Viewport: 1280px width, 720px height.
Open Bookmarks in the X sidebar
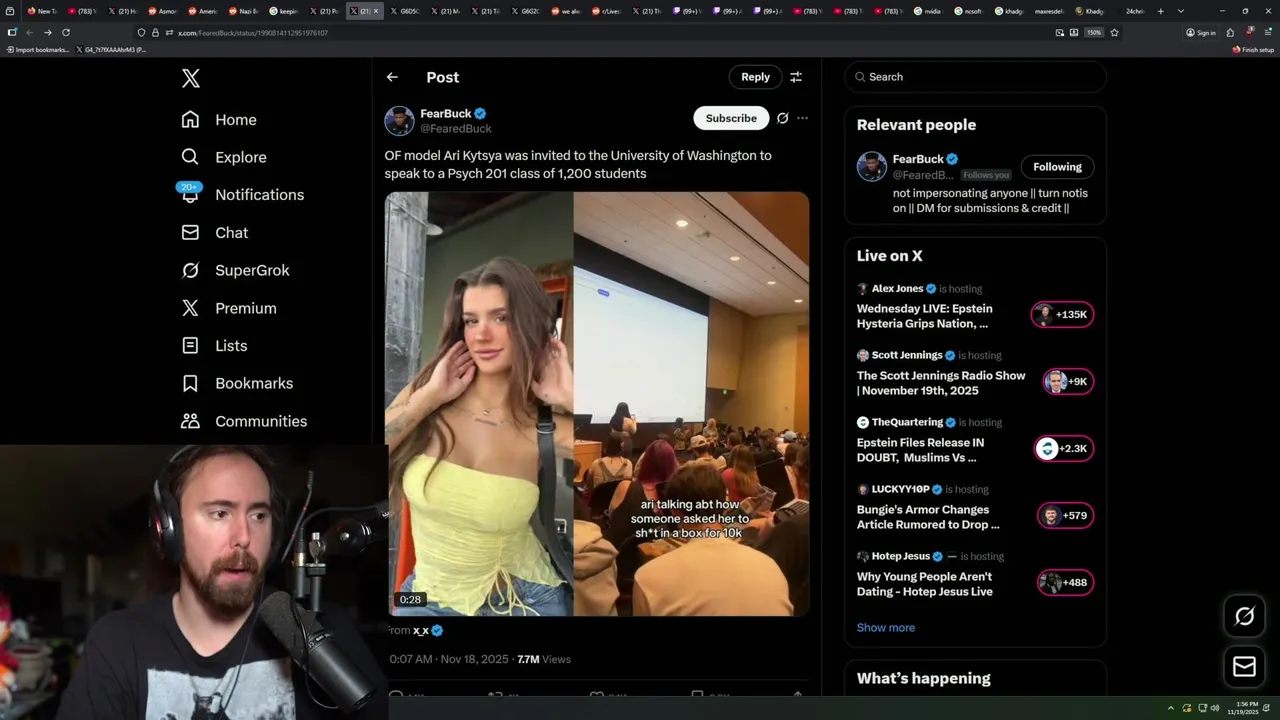coord(237,383)
